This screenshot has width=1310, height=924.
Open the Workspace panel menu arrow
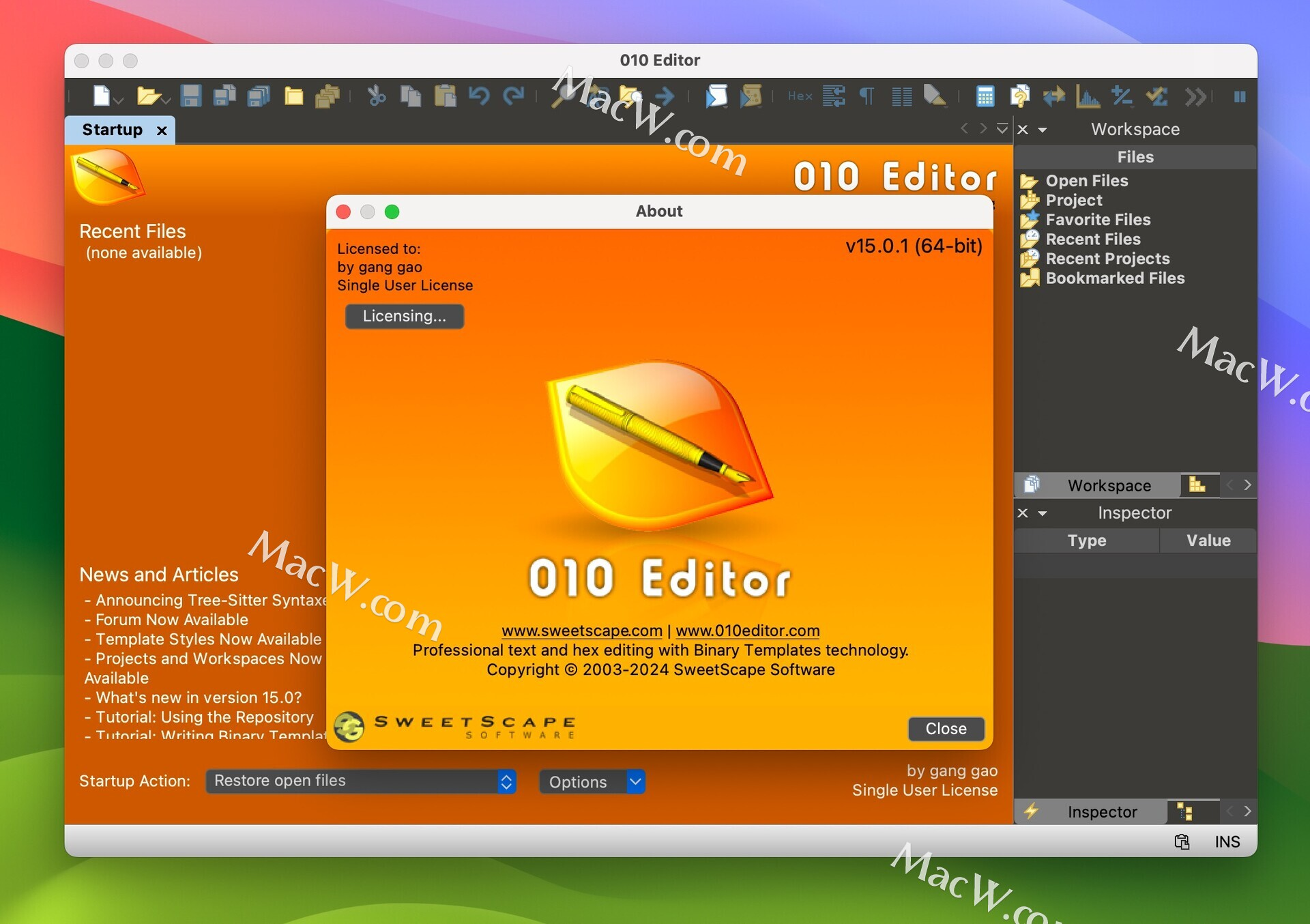pyautogui.click(x=1043, y=130)
